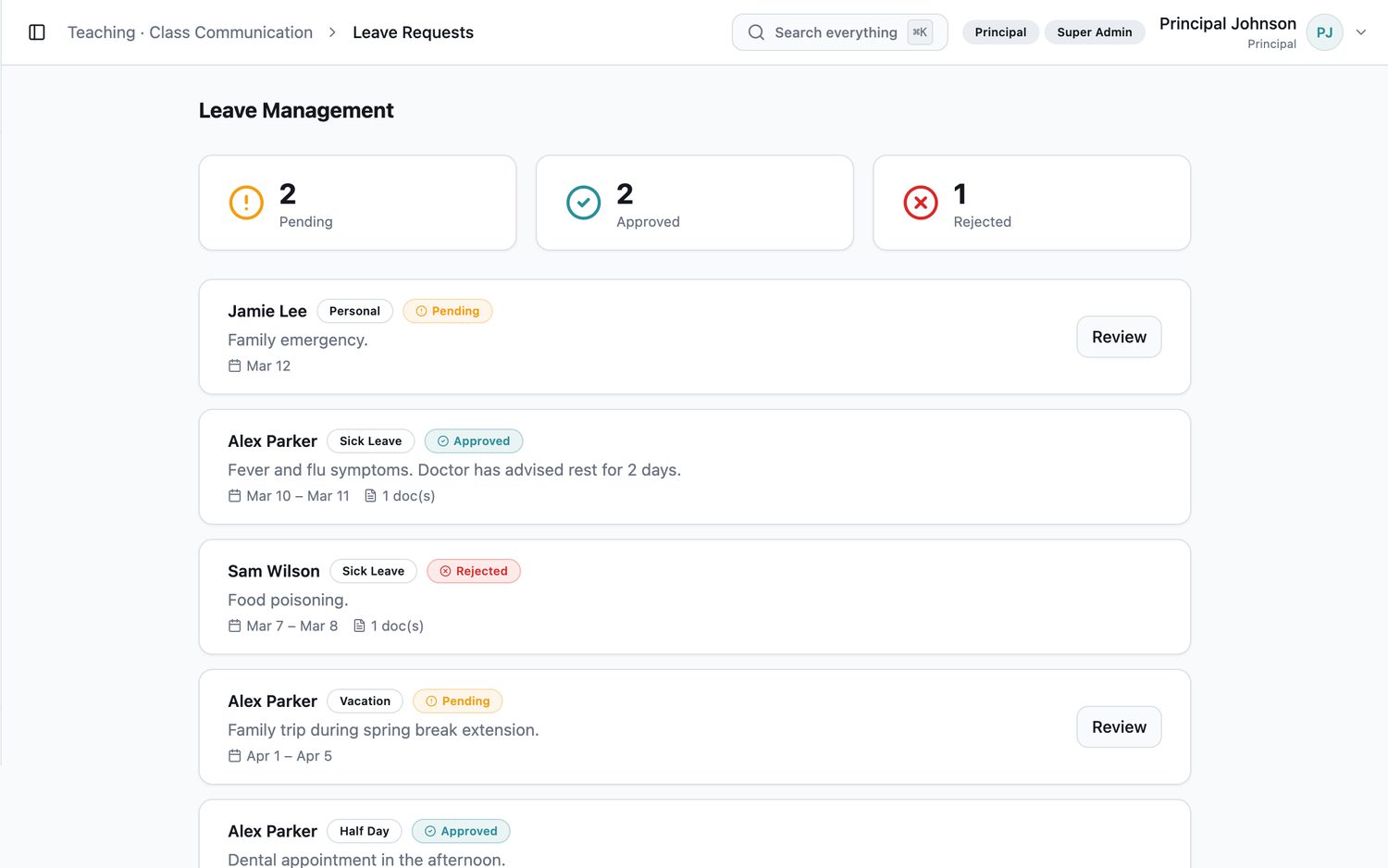Viewport: 1388px width, 868px height.
Task: Click 'Fever and flu symptoms' description
Action: click(454, 470)
